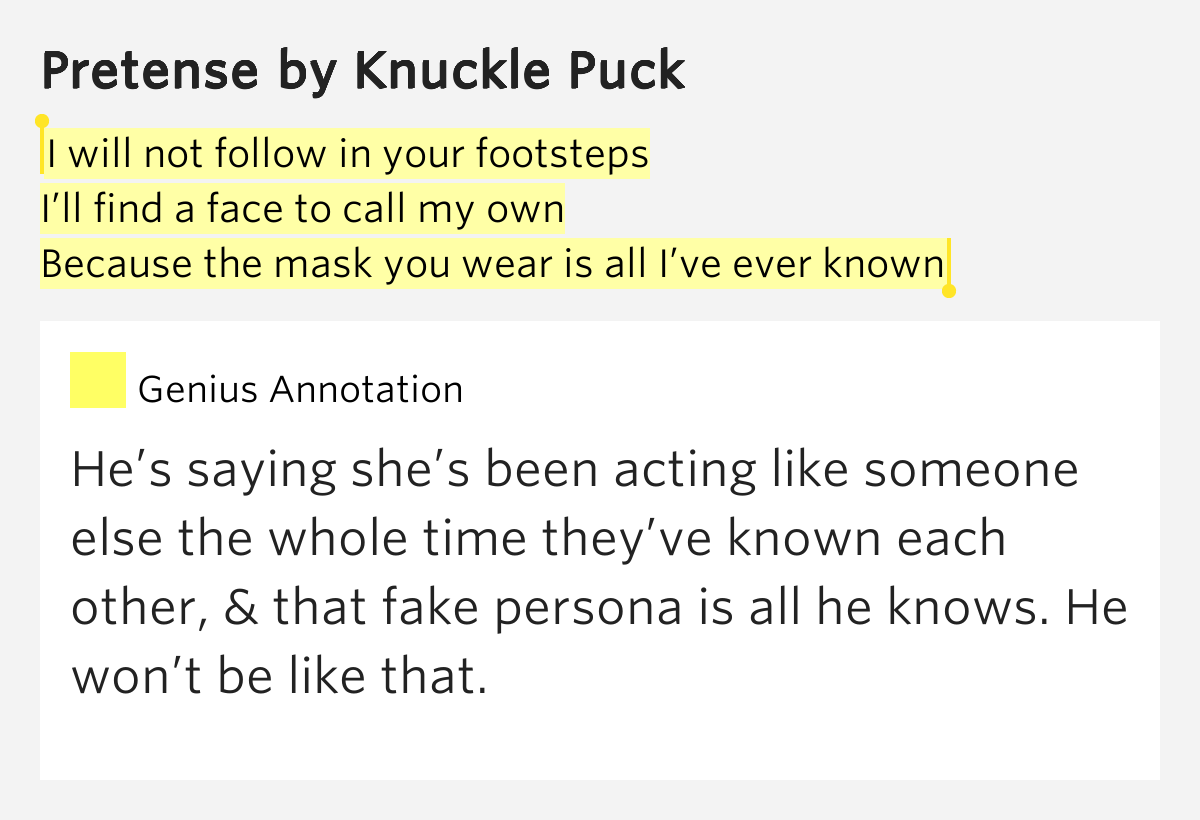Click the word "footsteps" in highlighted lyrics

point(562,155)
